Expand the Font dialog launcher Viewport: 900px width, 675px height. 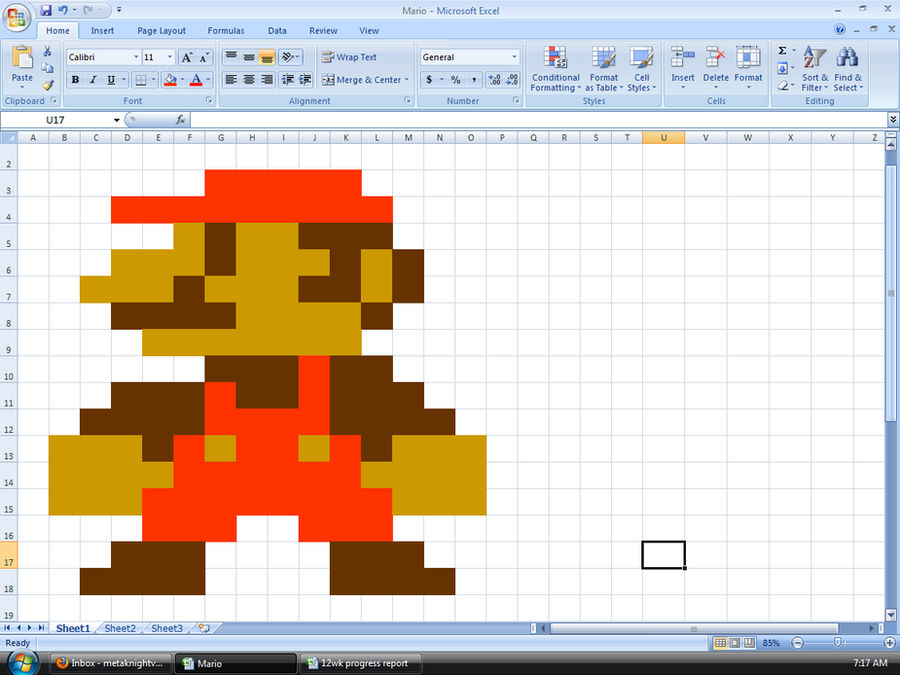pos(209,100)
